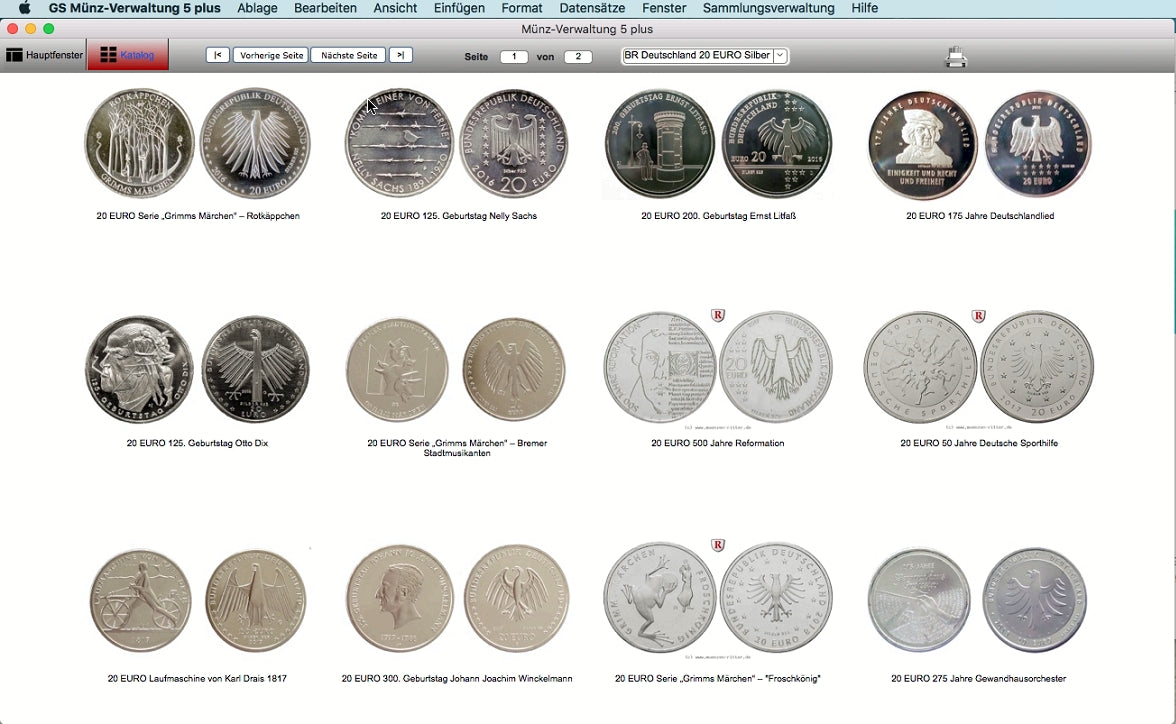This screenshot has width=1176, height=724.
Task: Expand the BR Deutschland 20 EURO Silber dropdown
Action: point(780,56)
